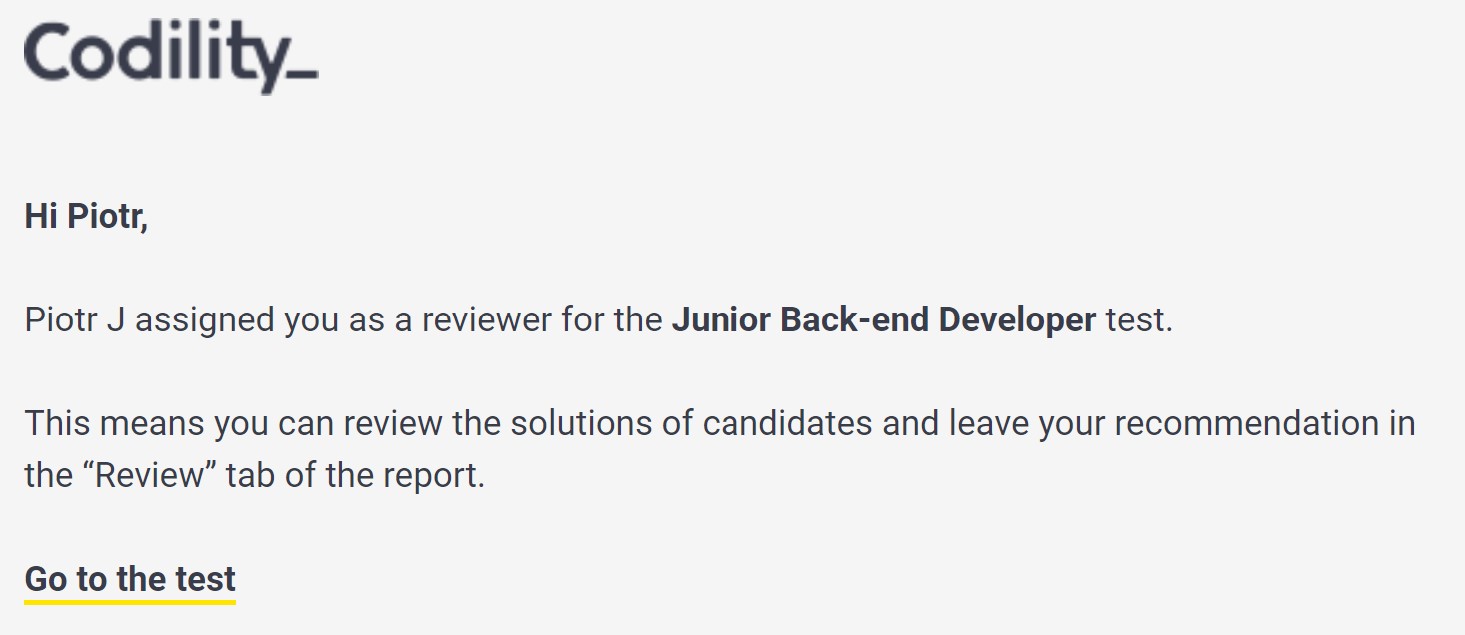
Task: Click the "This means" sentence start
Action: pos(115,424)
